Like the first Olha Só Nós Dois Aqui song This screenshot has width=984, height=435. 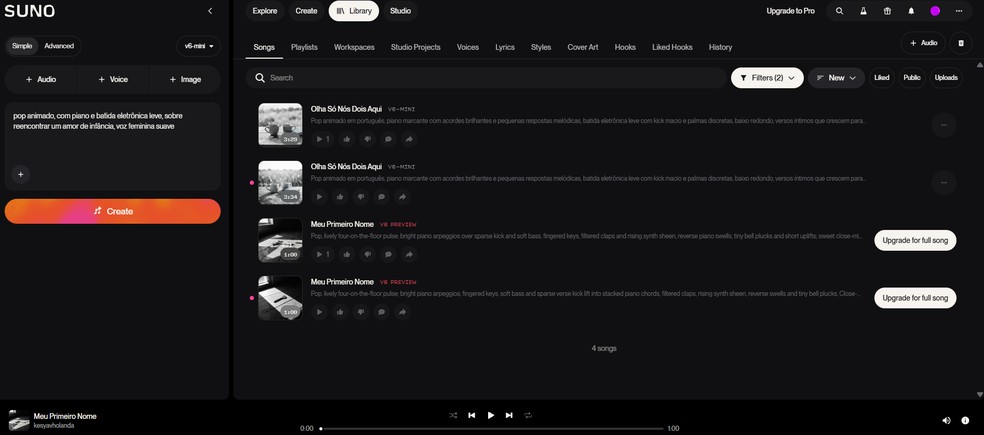[340, 139]
